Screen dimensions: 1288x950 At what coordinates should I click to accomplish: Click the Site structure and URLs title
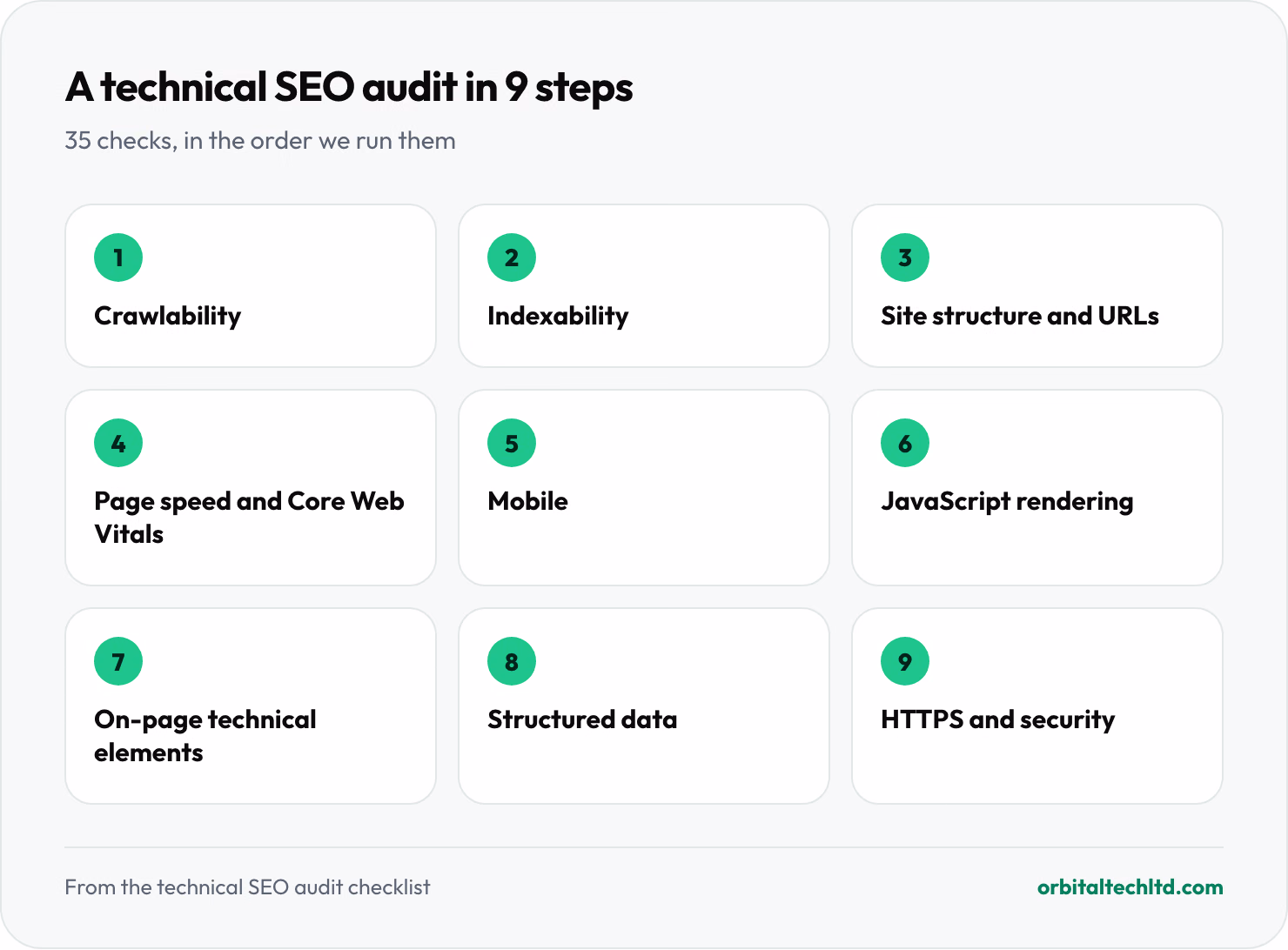[1020, 316]
